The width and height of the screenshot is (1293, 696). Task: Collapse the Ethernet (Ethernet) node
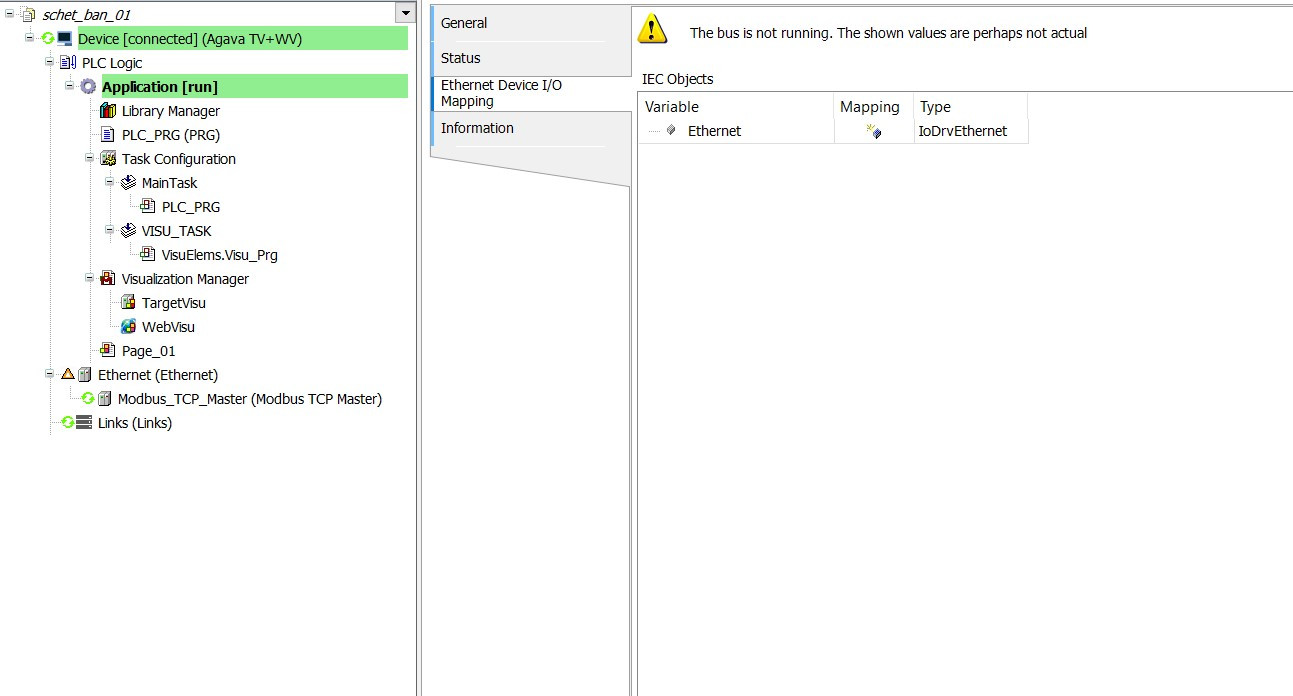pyautogui.click(x=50, y=374)
